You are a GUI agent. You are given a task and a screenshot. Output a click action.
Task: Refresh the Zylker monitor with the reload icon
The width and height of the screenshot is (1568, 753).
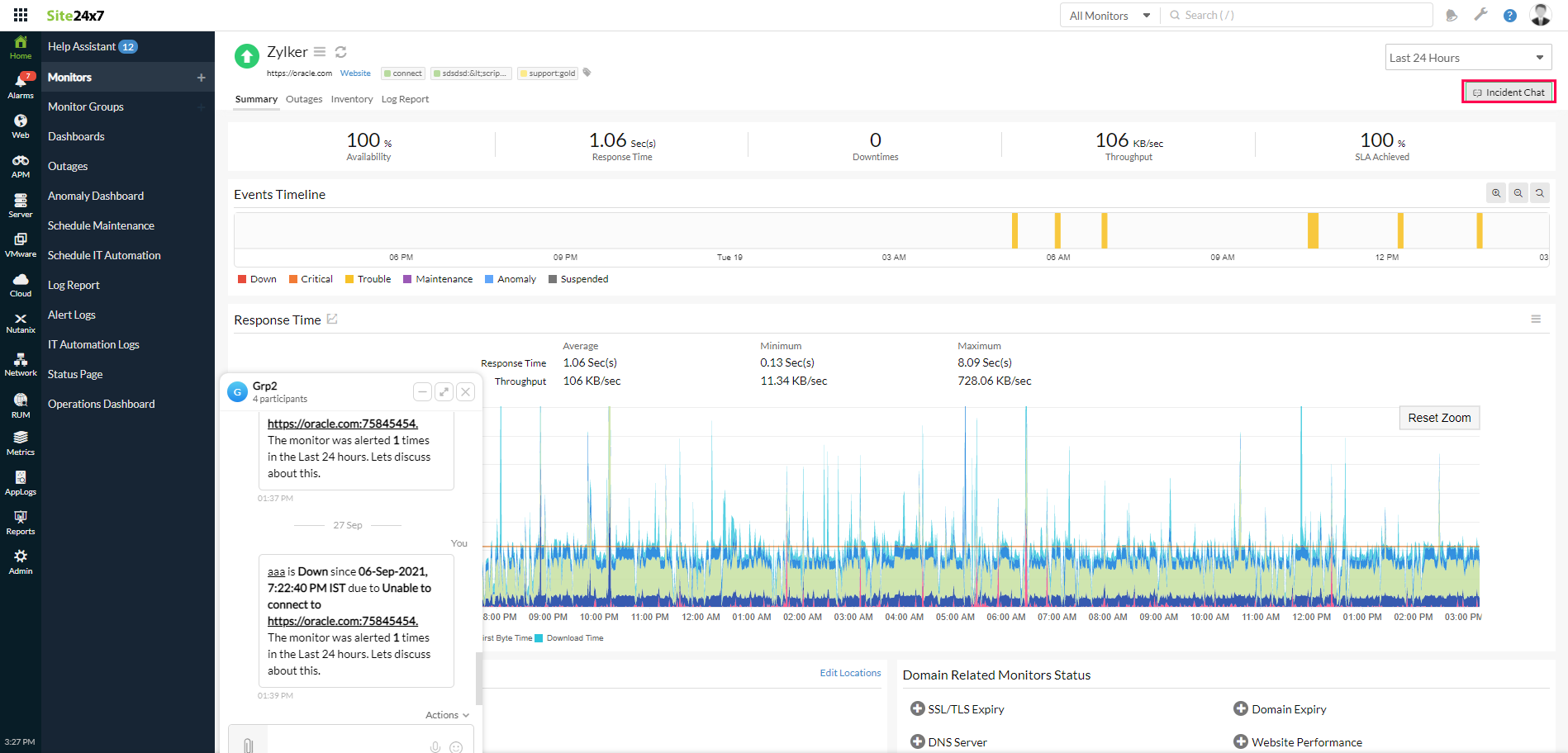(340, 52)
